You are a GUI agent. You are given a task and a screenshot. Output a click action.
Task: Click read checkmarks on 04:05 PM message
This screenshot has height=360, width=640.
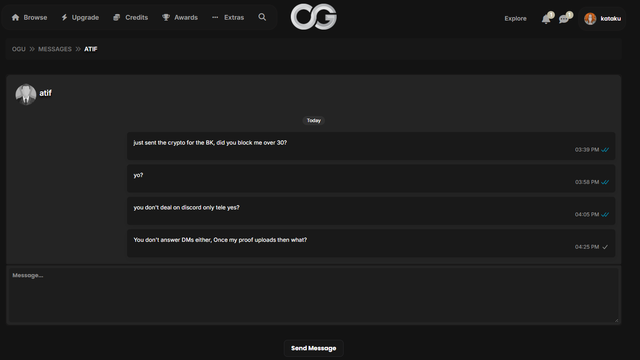(605, 214)
